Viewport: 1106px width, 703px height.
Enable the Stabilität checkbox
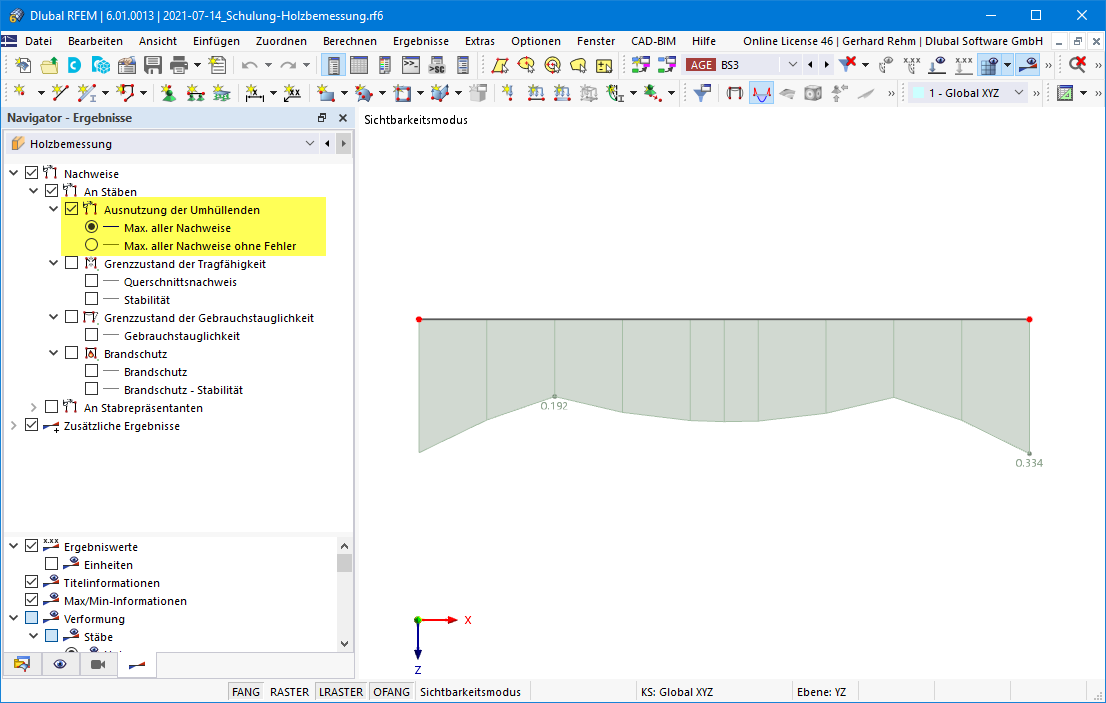pos(91,299)
